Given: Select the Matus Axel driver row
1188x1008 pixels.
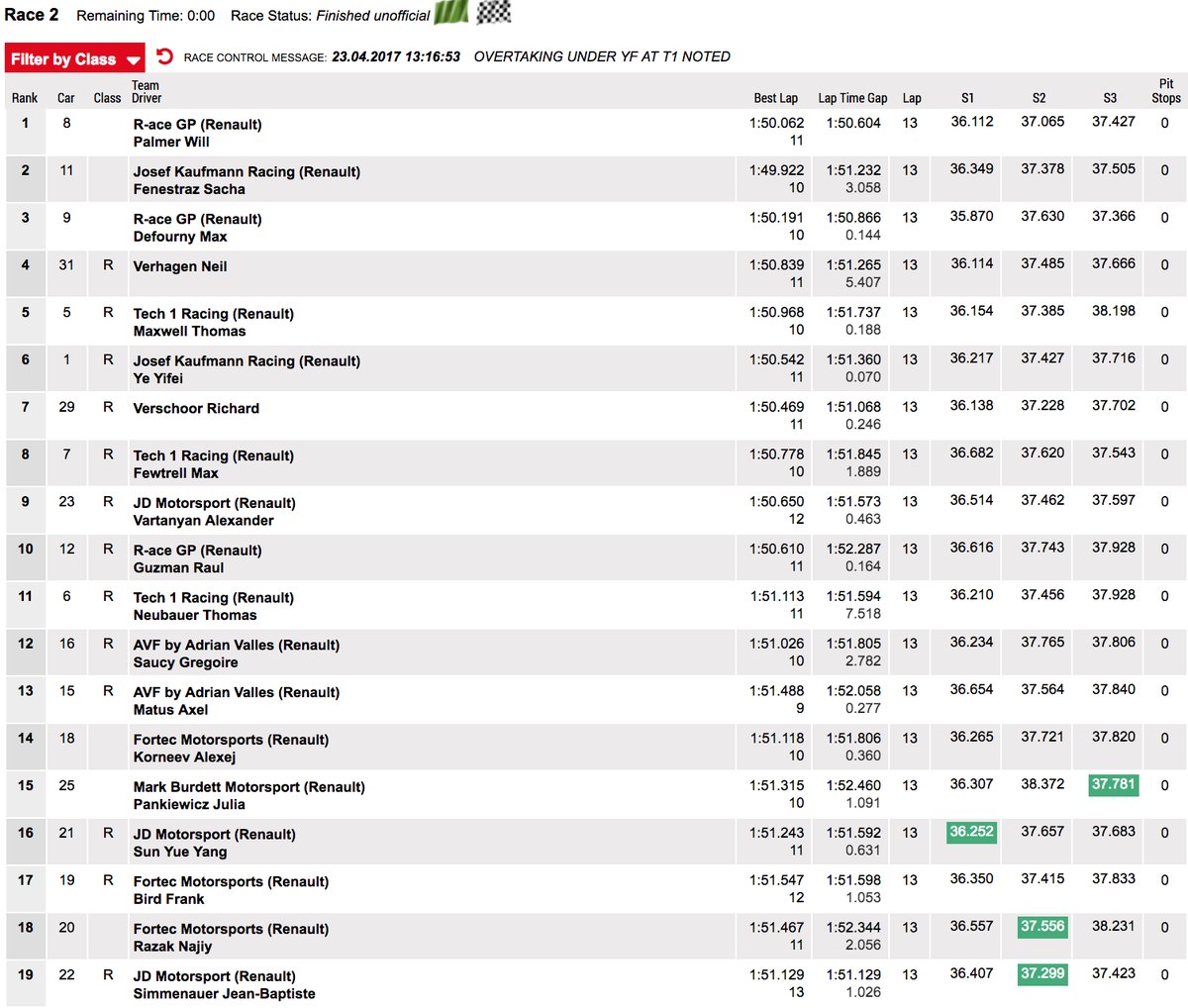Looking at the screenshot, I should pos(594,700).
